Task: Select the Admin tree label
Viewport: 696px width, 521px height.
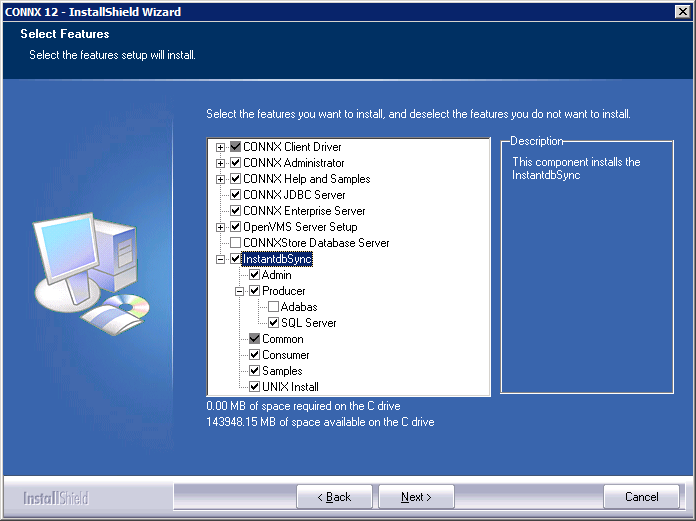Action: point(277,275)
